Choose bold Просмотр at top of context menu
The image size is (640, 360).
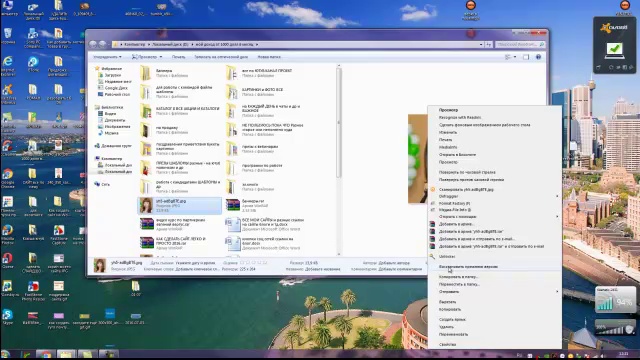coord(448,110)
